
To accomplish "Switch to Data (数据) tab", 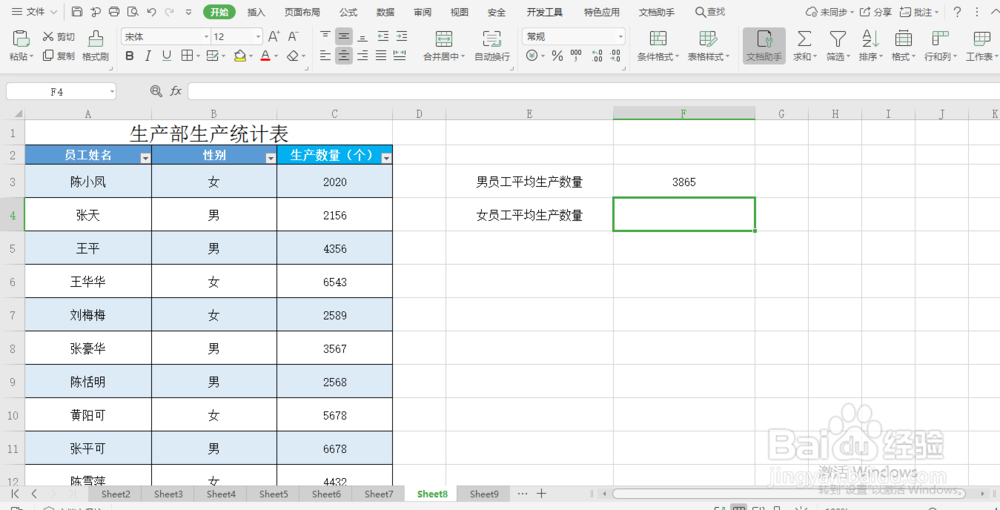I will click(x=385, y=12).
